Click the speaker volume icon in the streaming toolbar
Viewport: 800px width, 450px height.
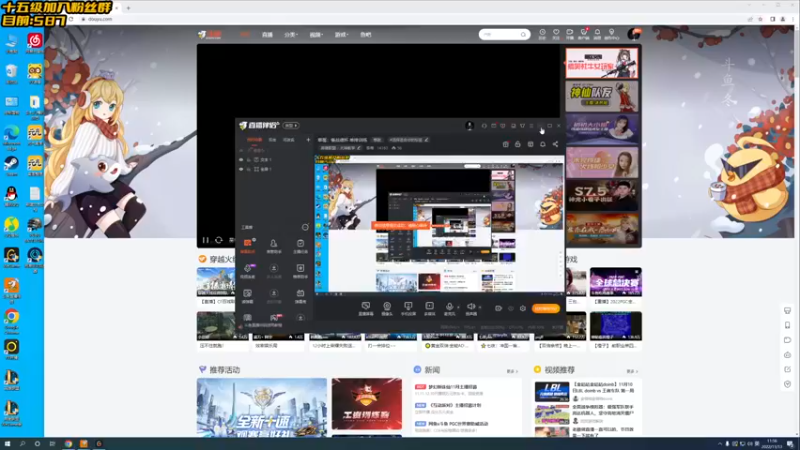(x=471, y=308)
